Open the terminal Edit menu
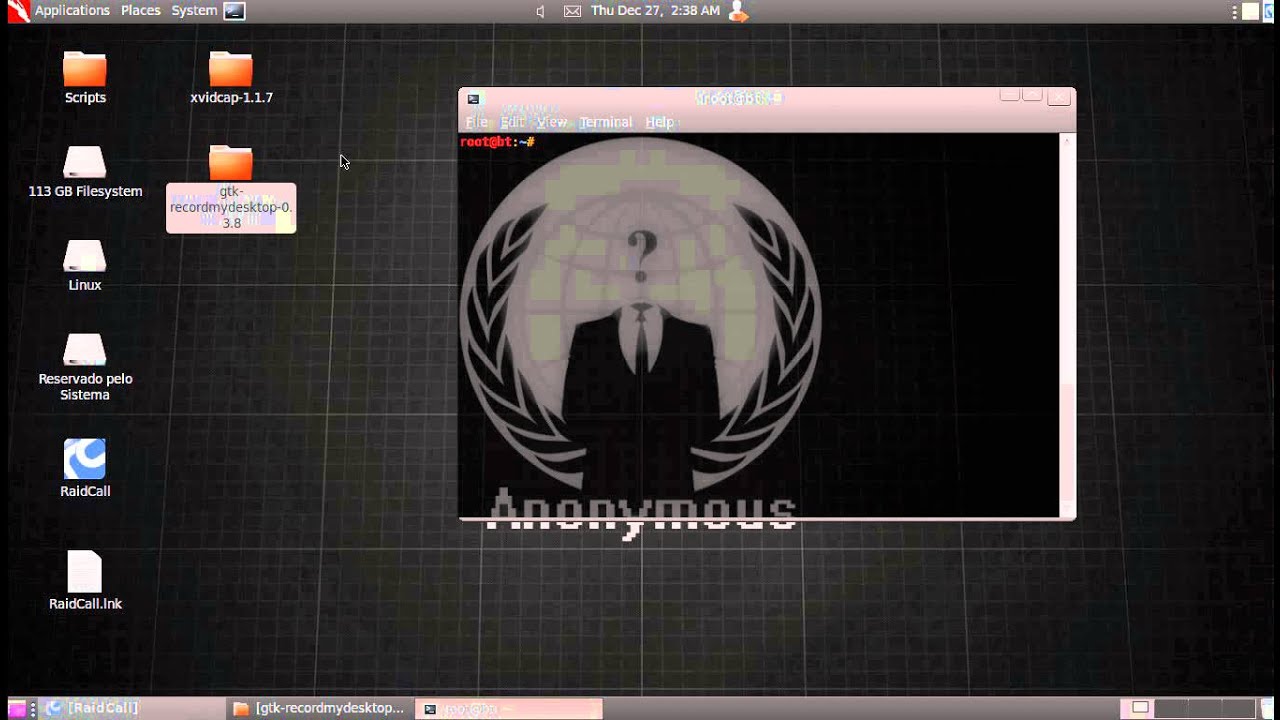The height and width of the screenshot is (720, 1280). [x=512, y=122]
